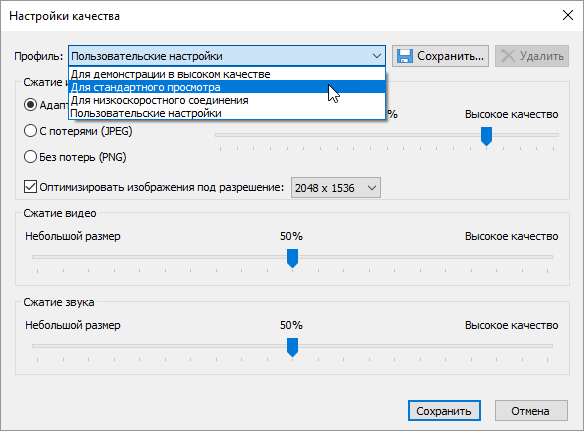The height and width of the screenshot is (431, 584).
Task: Click the Отмена button
Action: click(531, 411)
